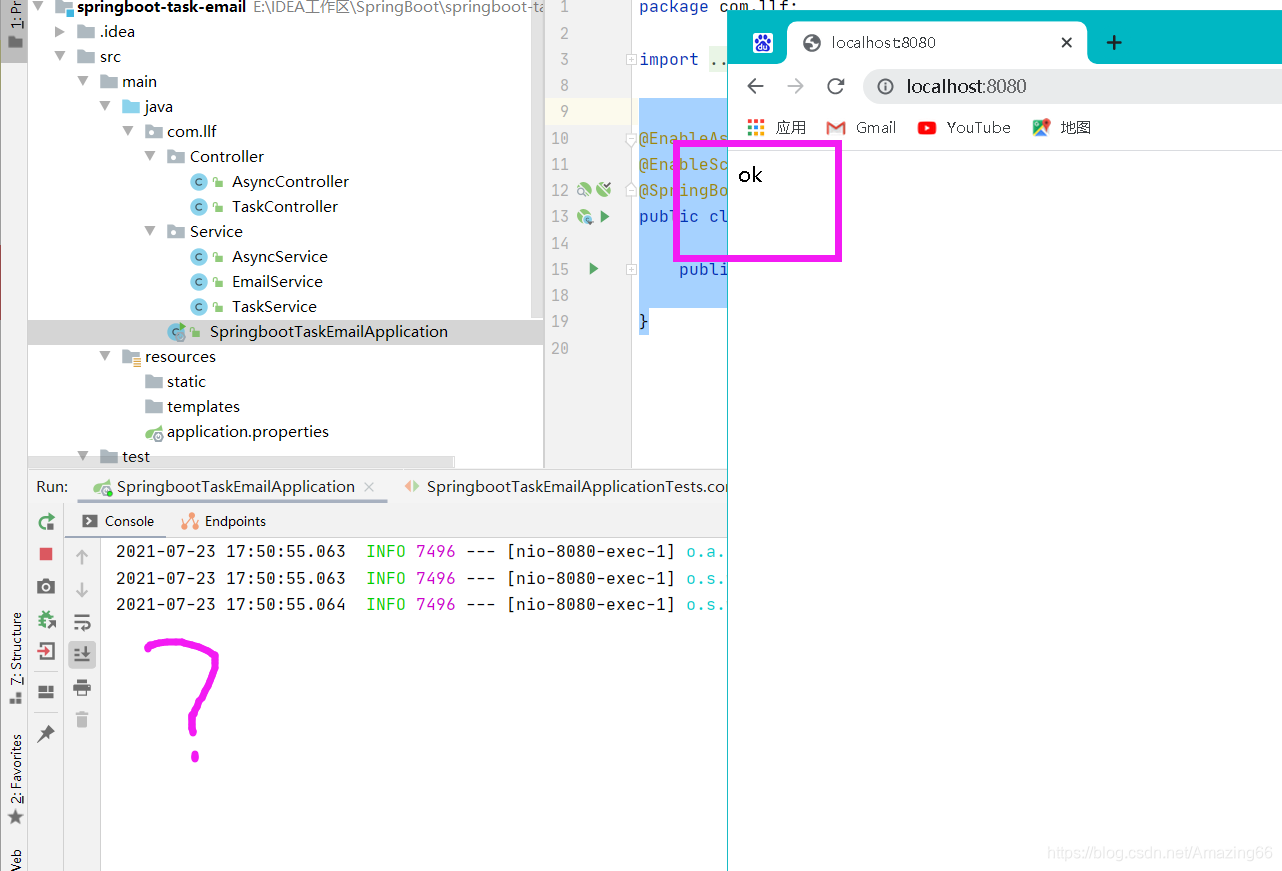Click the site info icon in address bar
This screenshot has width=1282, height=871.
tap(885, 87)
